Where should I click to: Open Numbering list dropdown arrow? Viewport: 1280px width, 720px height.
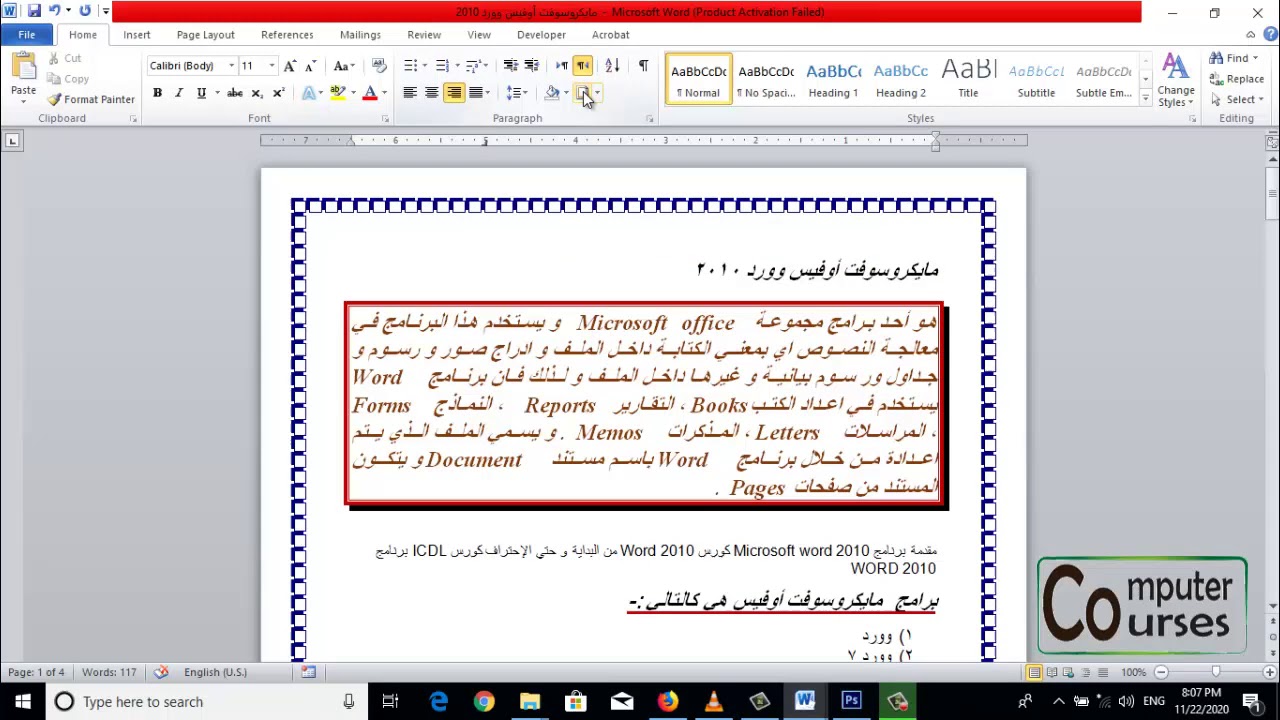click(x=457, y=66)
